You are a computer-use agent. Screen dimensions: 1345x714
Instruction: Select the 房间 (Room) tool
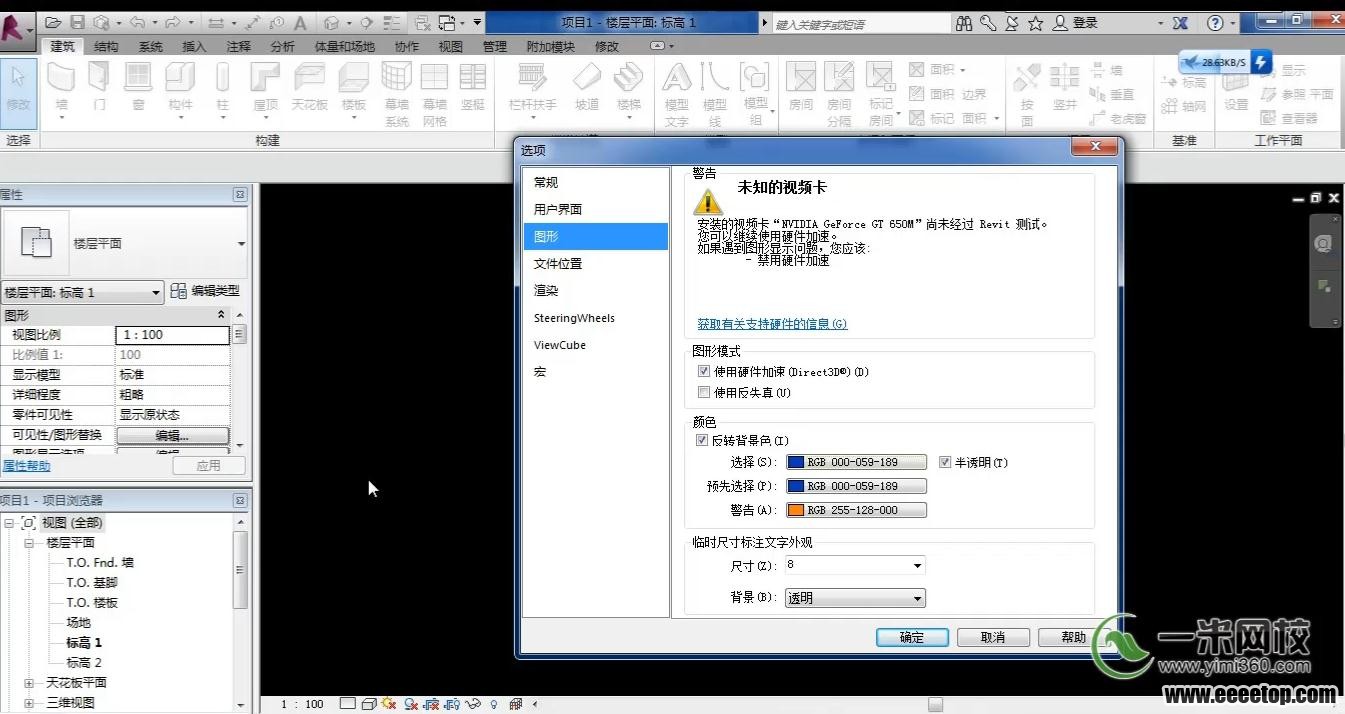801,87
